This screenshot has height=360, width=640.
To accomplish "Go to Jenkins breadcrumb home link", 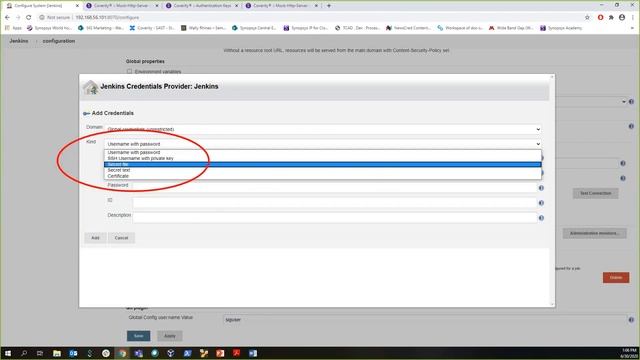I will tap(19, 41).
